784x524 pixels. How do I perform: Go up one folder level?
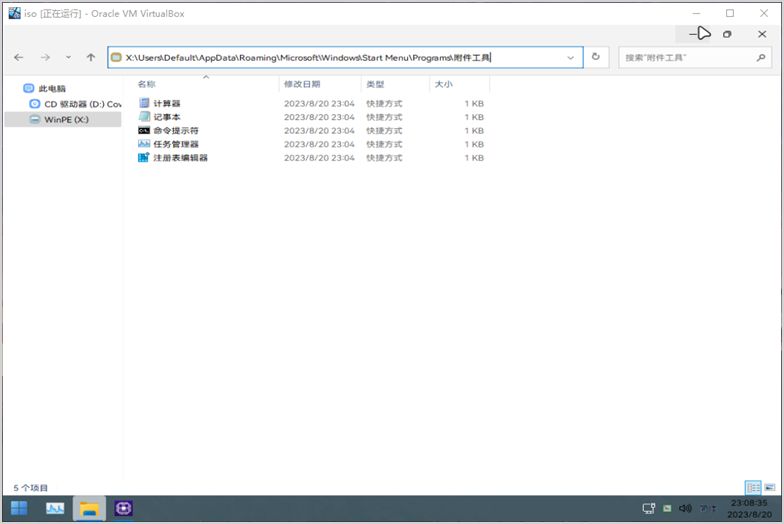(x=91, y=58)
